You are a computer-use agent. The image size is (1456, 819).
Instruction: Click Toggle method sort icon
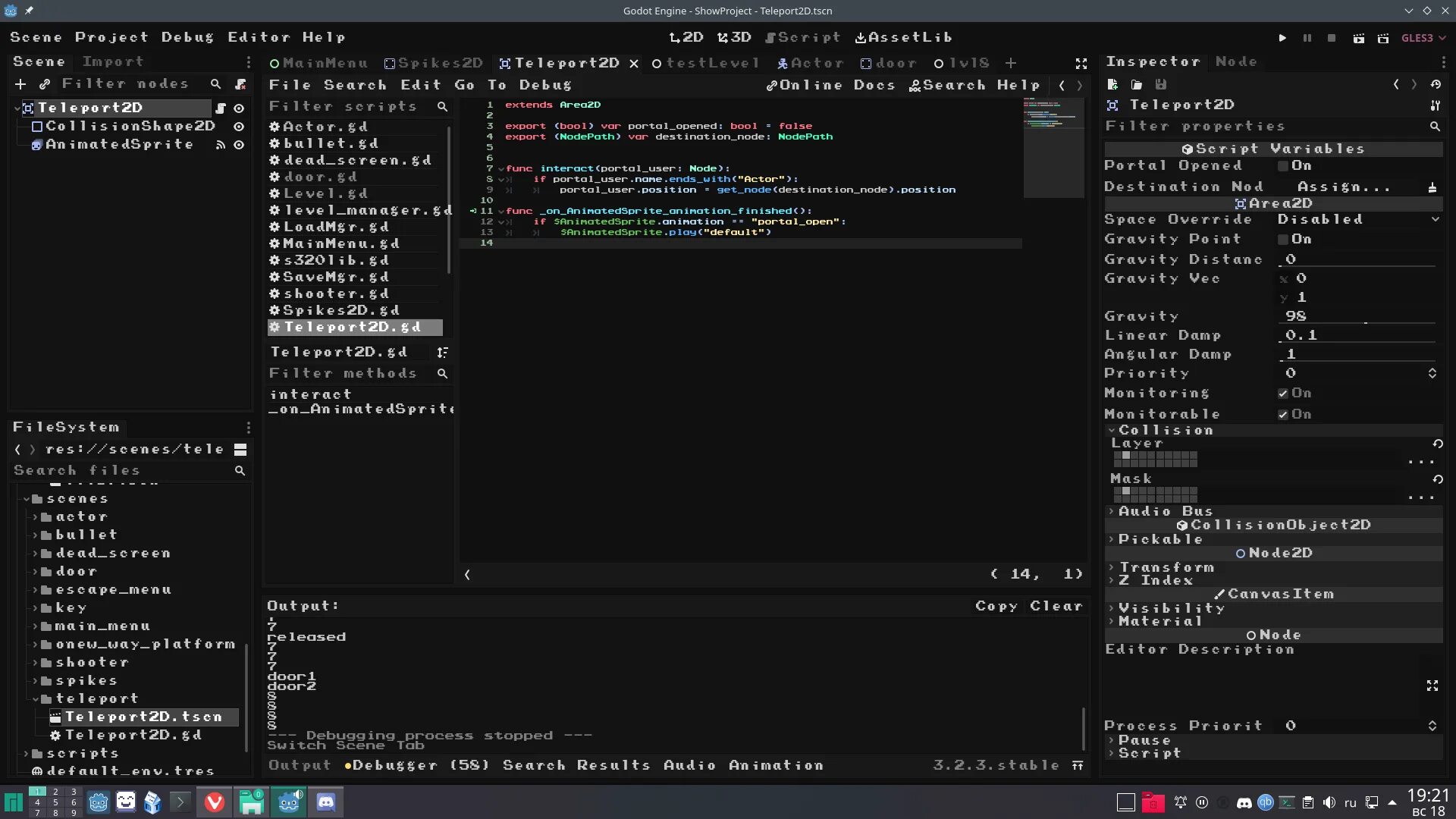click(442, 353)
